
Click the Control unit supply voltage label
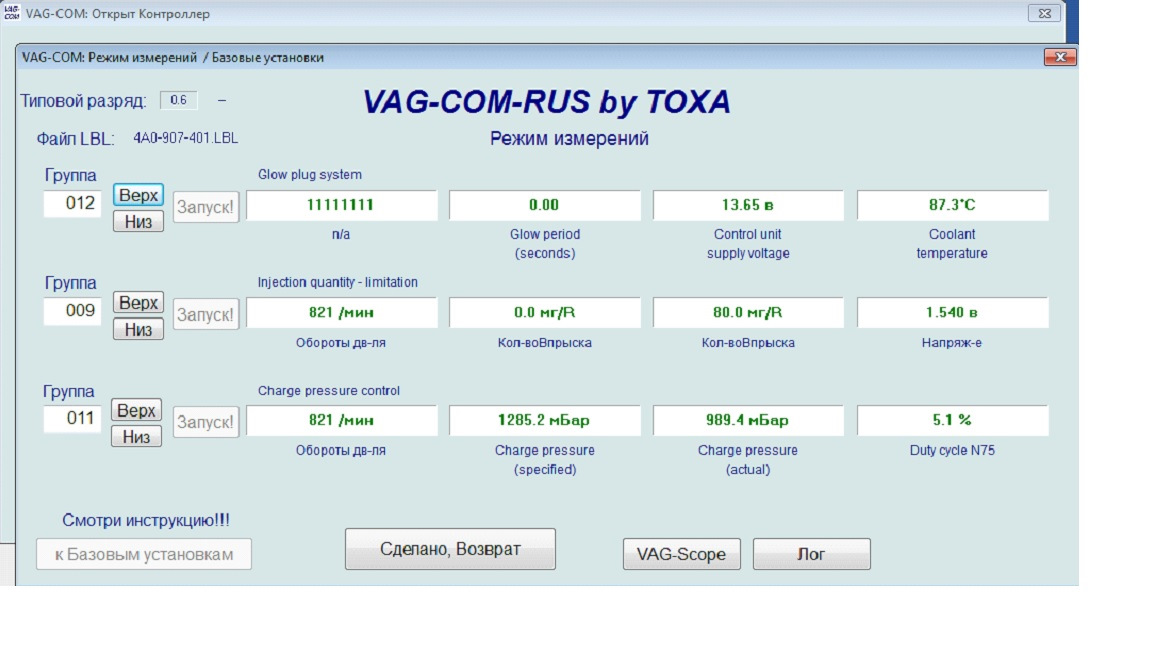click(748, 244)
